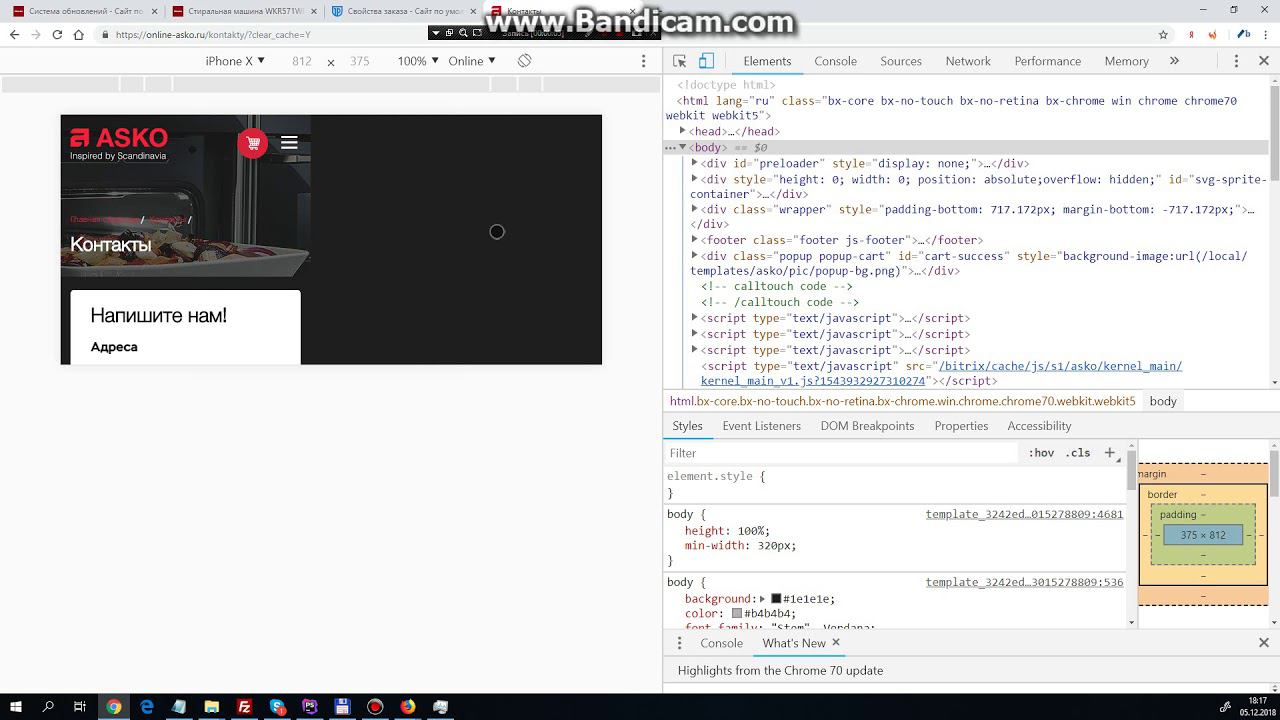Click the orange flame extension icon in Chrome toolbar
Viewport: 1280px width, 720px height.
click(x=1213, y=34)
